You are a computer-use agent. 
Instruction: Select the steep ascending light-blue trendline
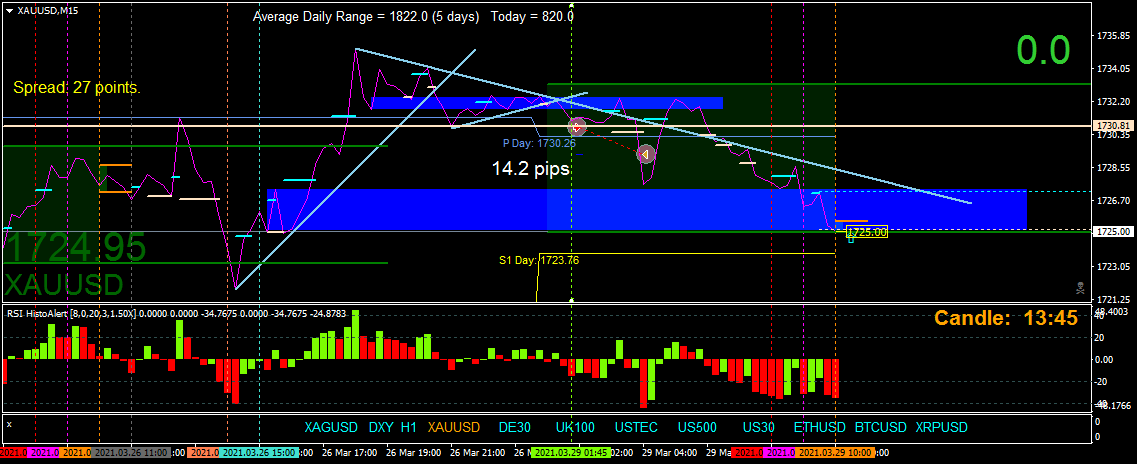[x=355, y=169]
